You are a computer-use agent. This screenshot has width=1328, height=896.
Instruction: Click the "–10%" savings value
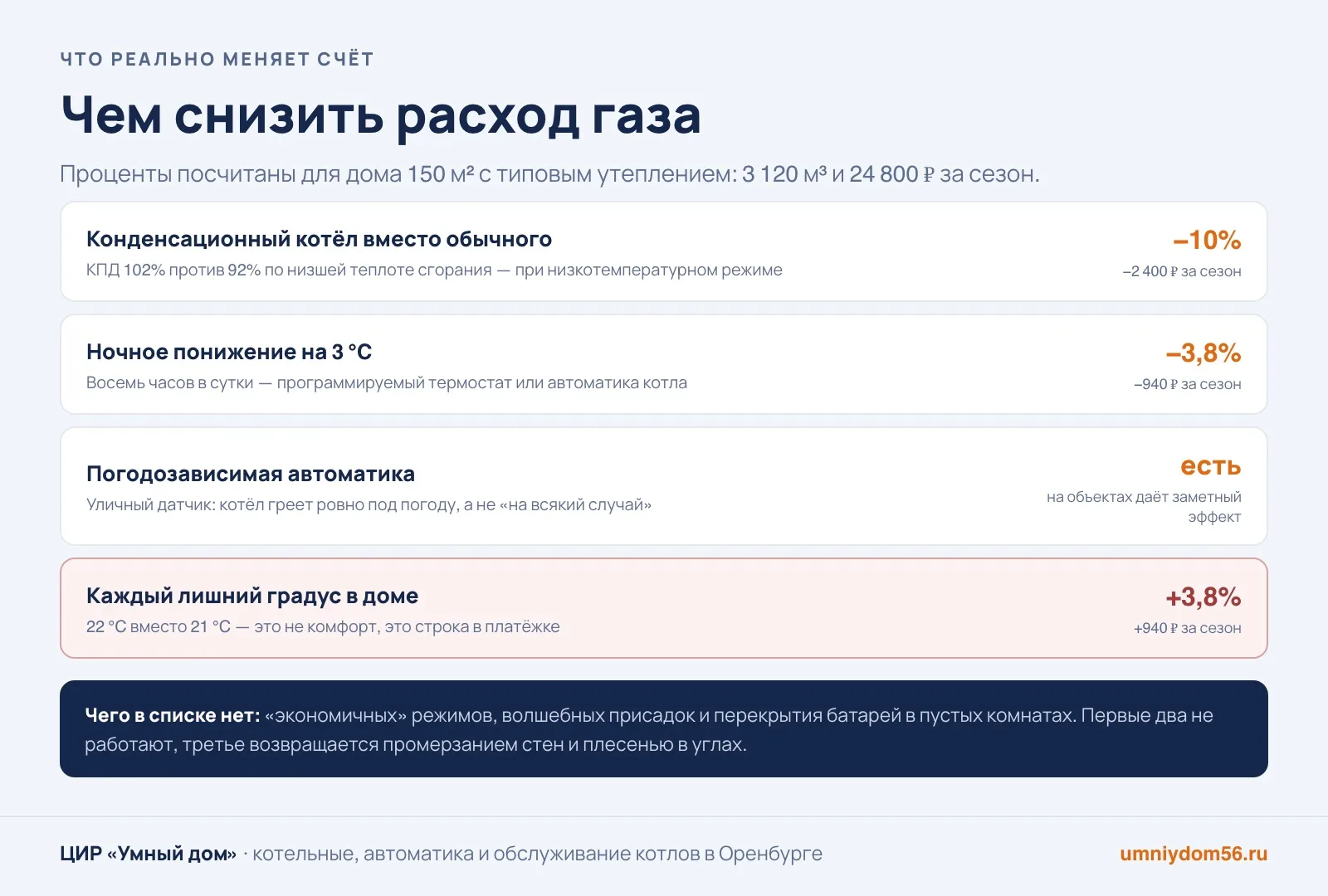click(x=1207, y=240)
